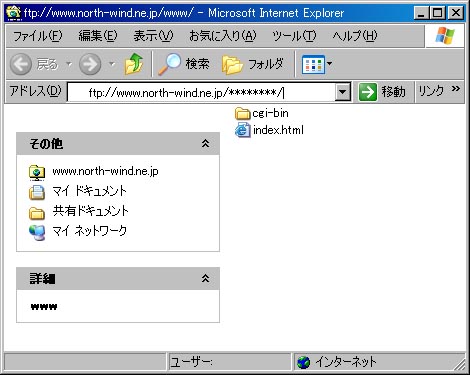Click the address bar ftp URL field
470x375 pixels.
pyautogui.click(x=201, y=92)
